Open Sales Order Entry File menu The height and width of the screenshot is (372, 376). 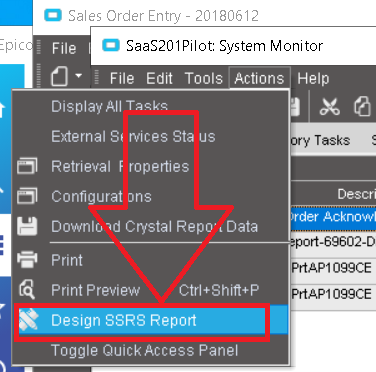[64, 48]
